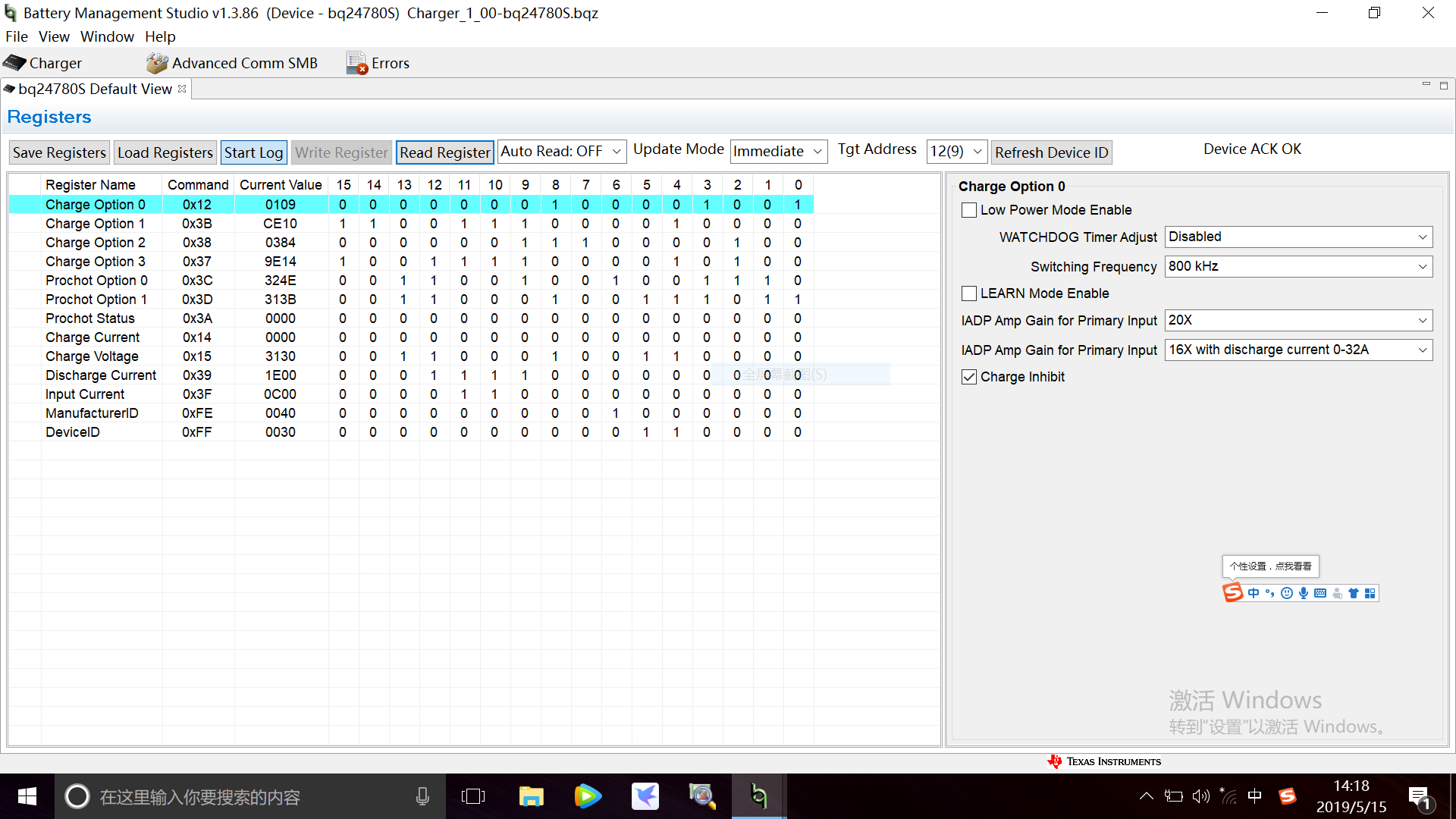This screenshot has width=1456, height=819.
Task: Toggle punctuation mode in Sogou toolbar
Action: tap(1269, 593)
